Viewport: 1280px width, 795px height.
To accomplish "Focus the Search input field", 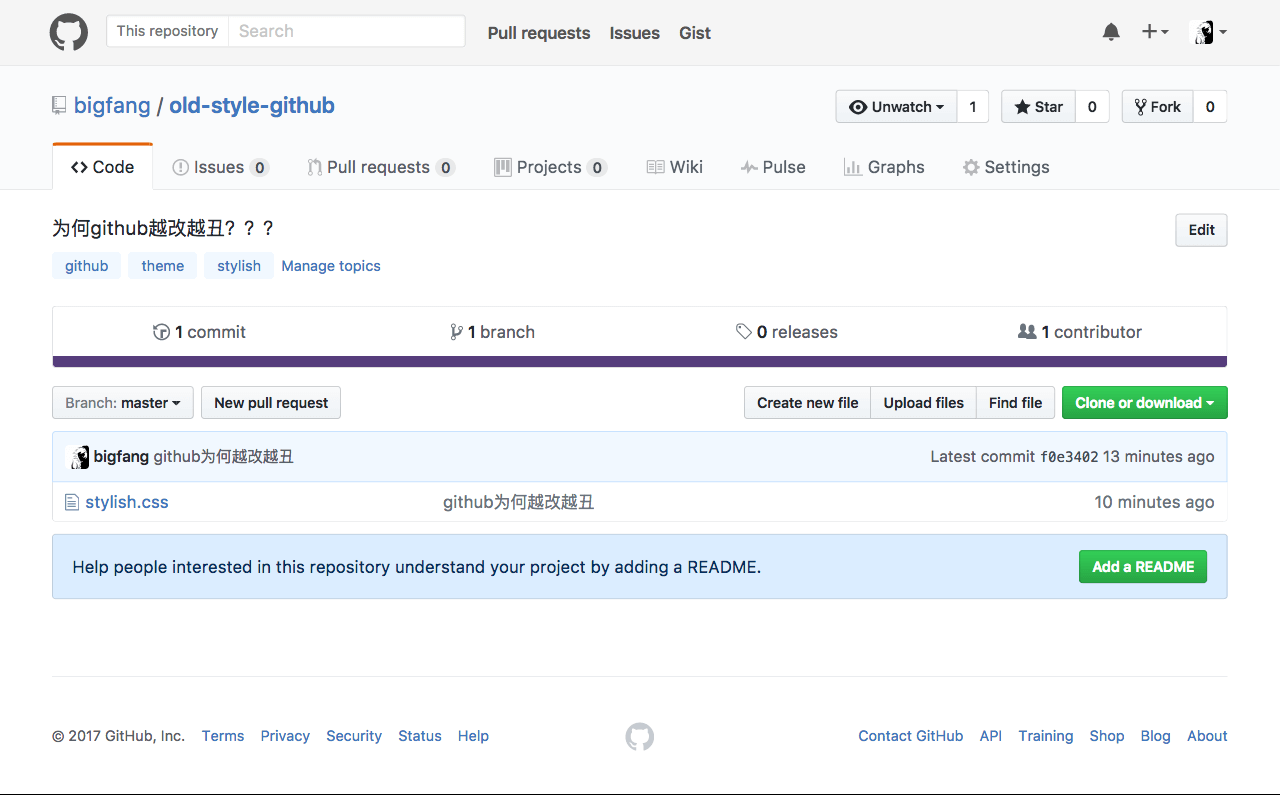I will point(347,31).
